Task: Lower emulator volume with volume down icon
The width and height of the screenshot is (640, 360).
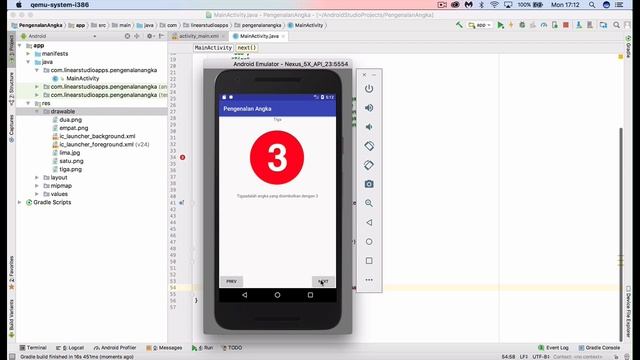Action: click(x=369, y=127)
